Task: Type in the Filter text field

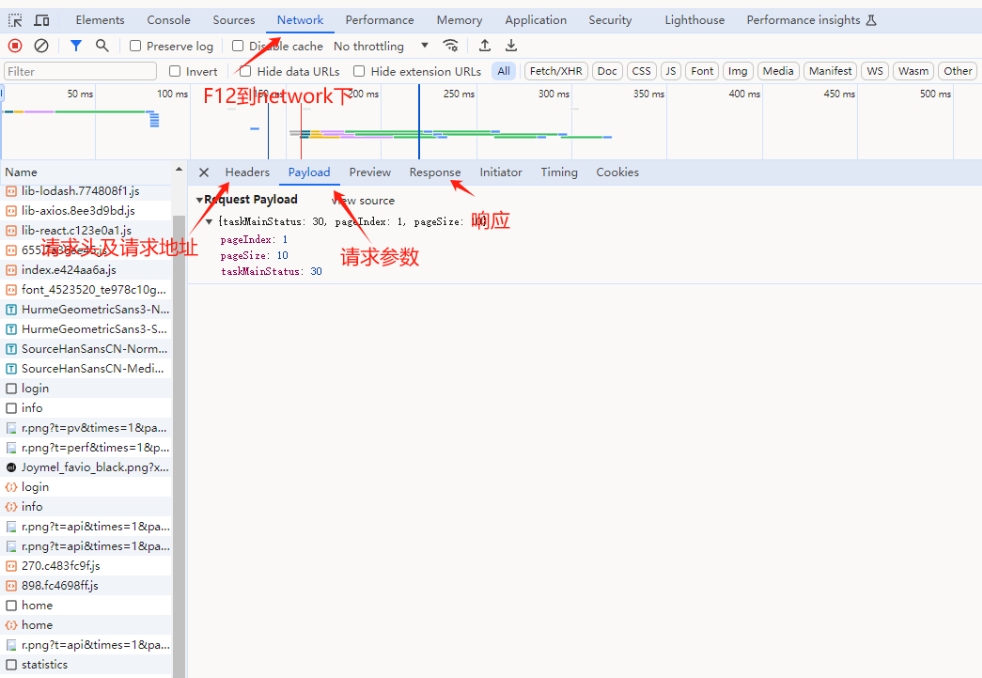Action: [80, 71]
